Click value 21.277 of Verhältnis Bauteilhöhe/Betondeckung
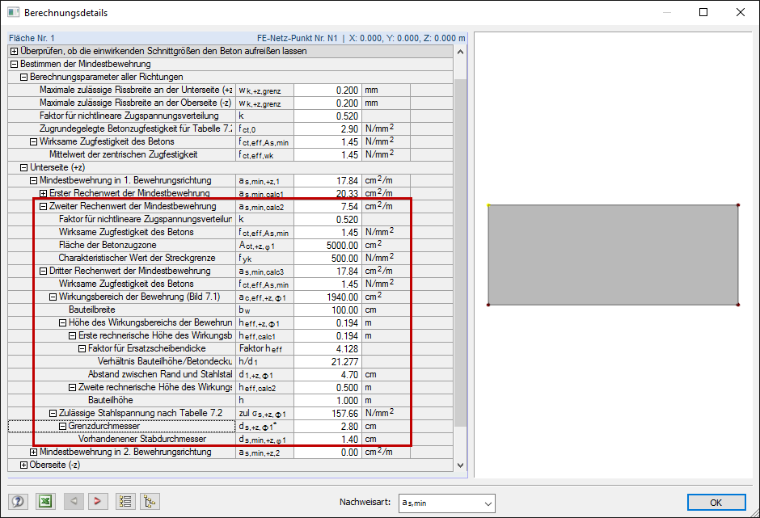Viewport: 760px width, 518px height. click(345, 362)
